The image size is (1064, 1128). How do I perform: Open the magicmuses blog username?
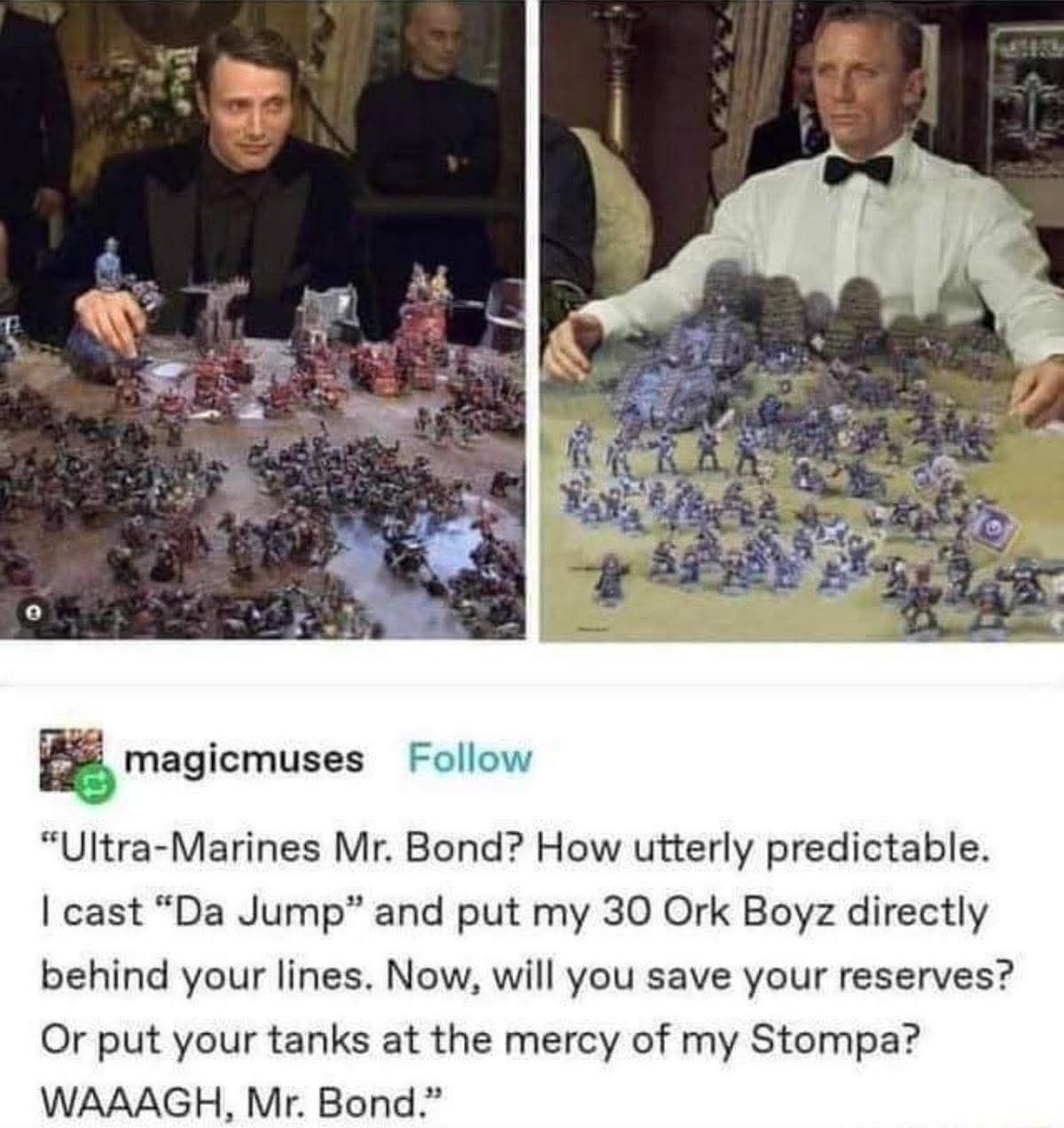coord(244,759)
